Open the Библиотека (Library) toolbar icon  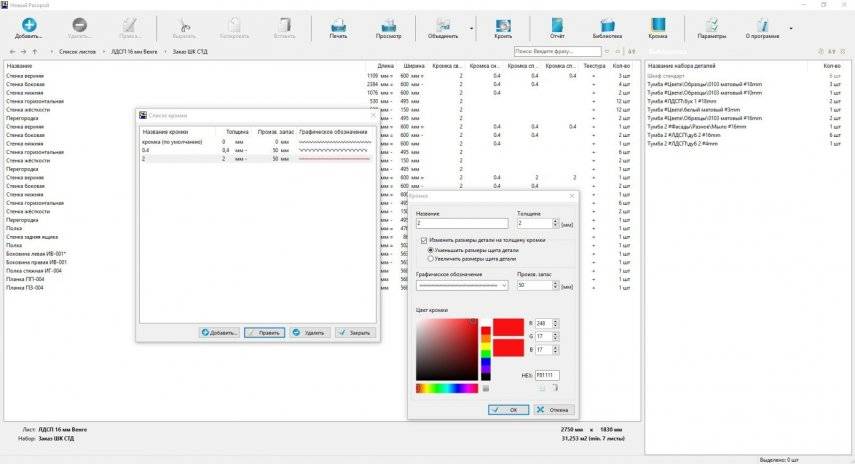606,25
